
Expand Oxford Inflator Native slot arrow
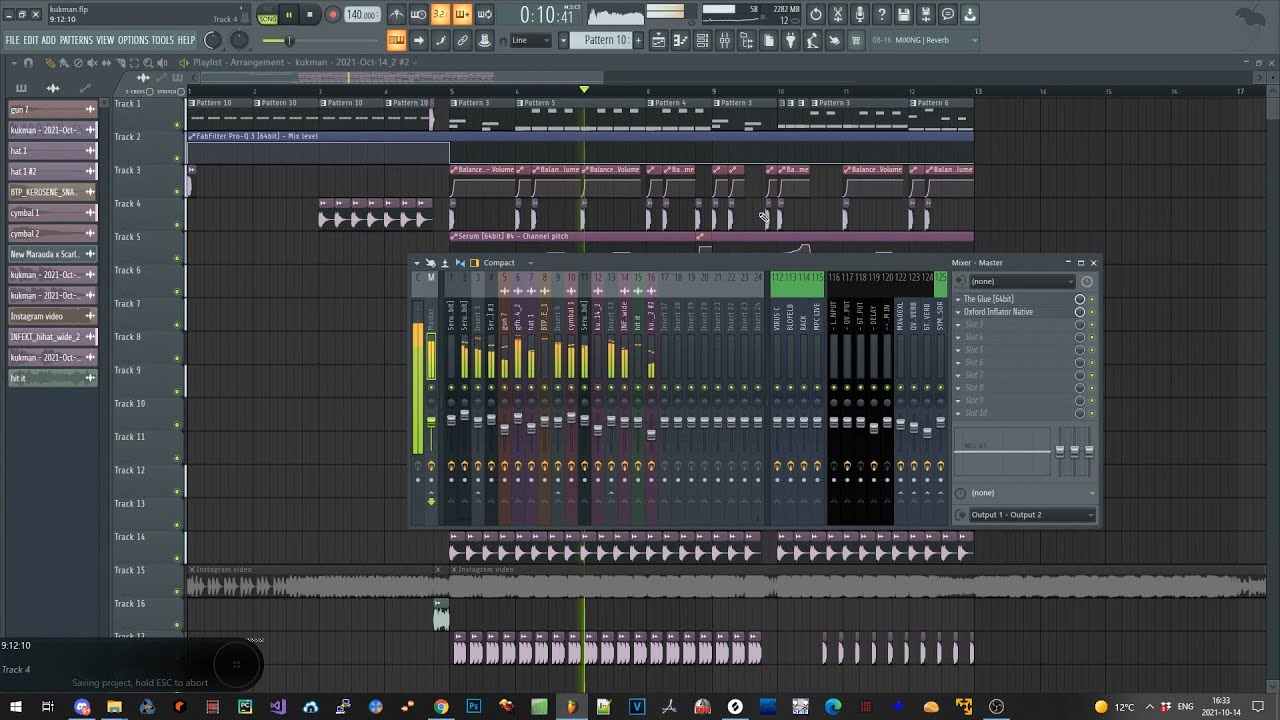(x=958, y=312)
